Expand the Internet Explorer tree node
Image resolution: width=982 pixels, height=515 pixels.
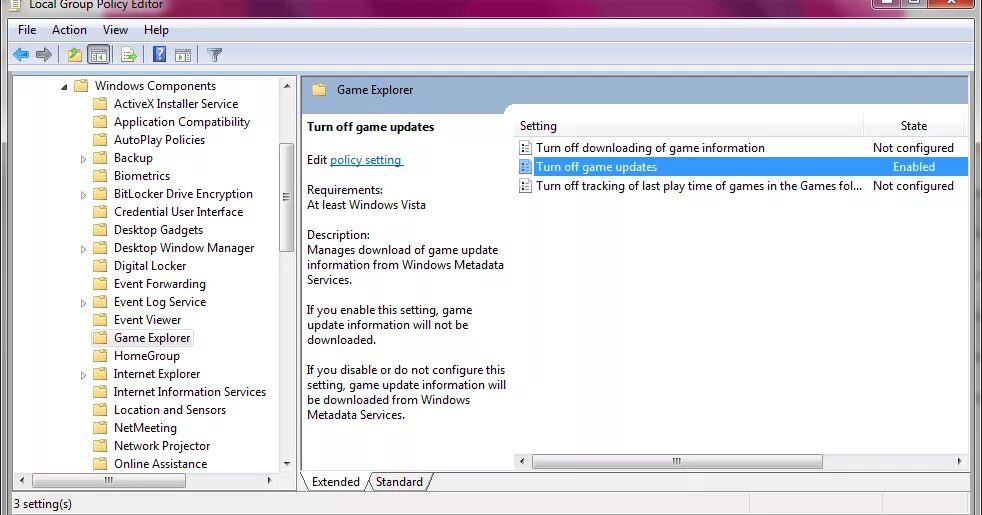pyautogui.click(x=83, y=375)
